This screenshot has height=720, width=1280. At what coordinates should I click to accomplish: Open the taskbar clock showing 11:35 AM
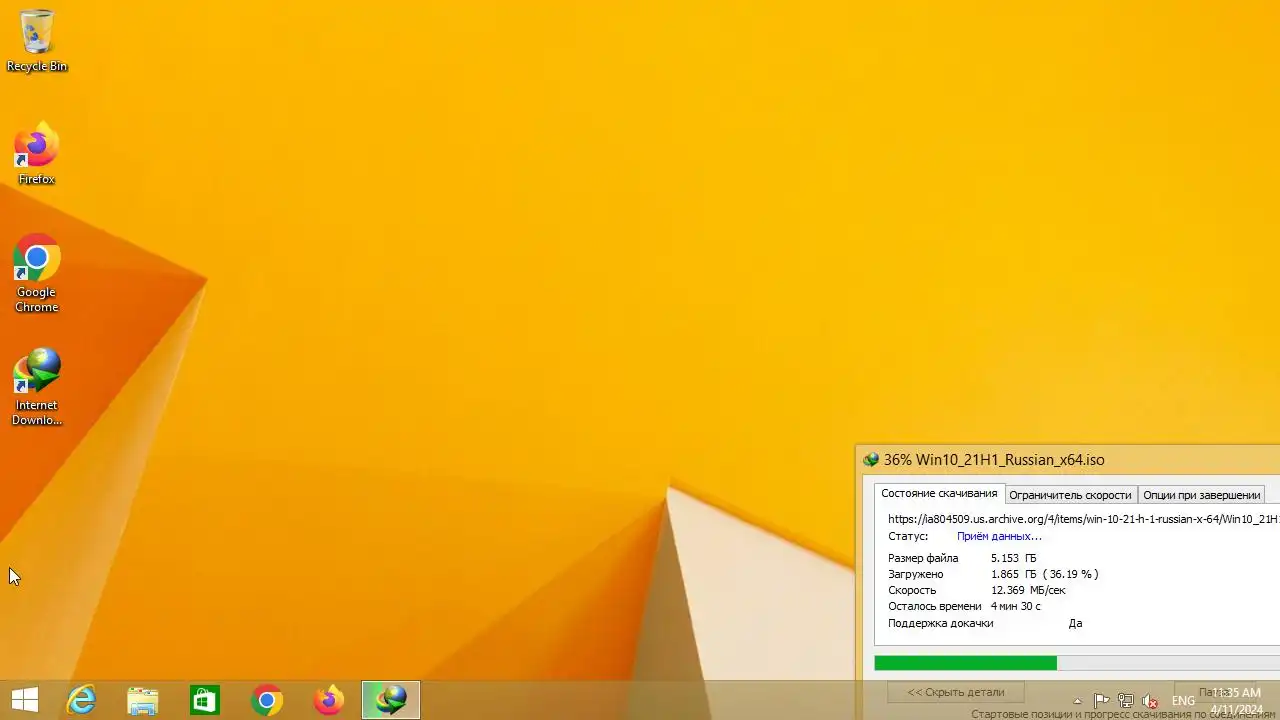click(1237, 700)
